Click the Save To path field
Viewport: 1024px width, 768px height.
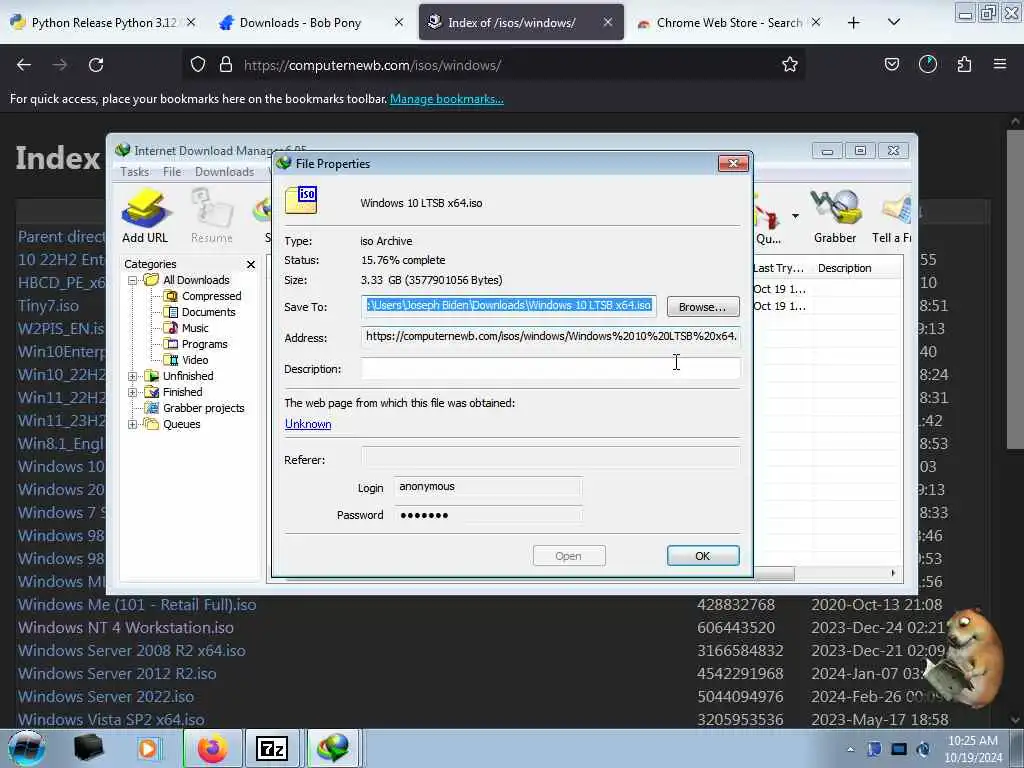click(509, 306)
